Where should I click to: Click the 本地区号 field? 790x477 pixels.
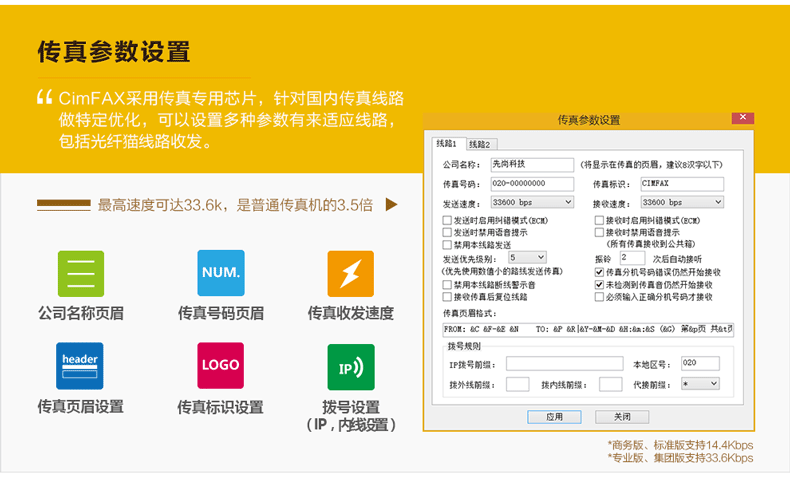point(700,363)
